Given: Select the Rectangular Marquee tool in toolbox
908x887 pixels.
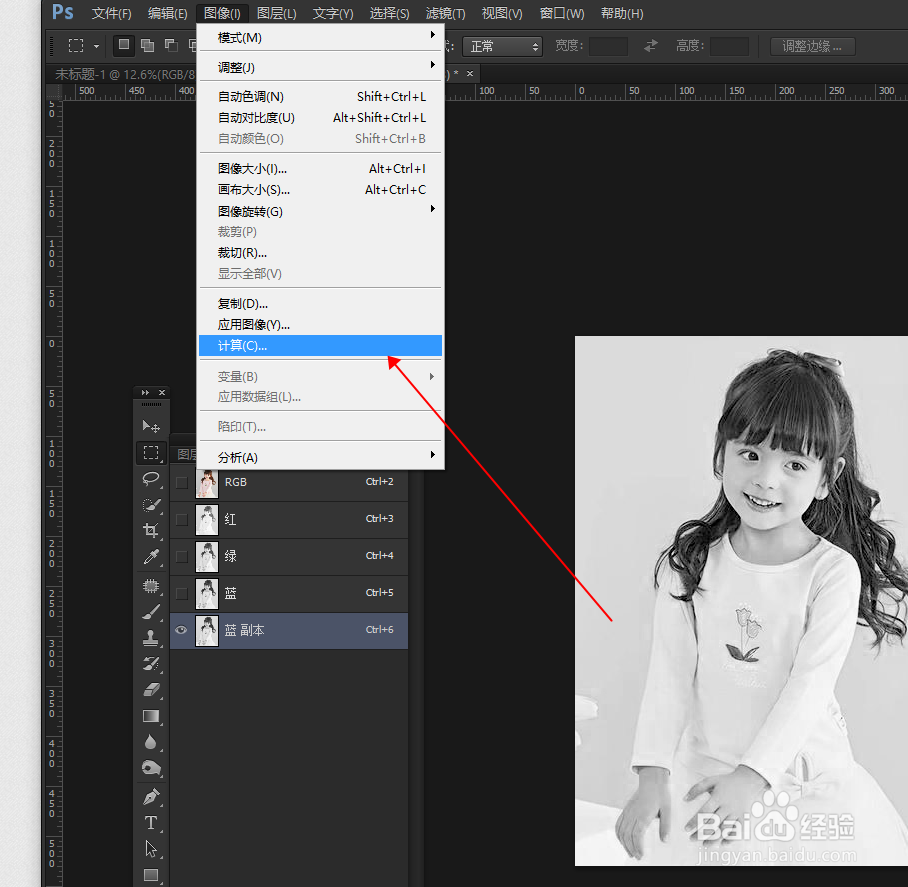Looking at the screenshot, I should pyautogui.click(x=151, y=452).
